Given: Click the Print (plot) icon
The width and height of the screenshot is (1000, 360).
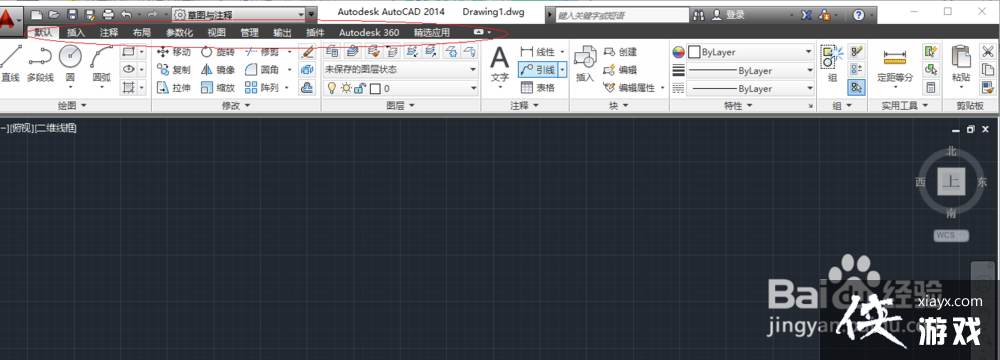Looking at the screenshot, I should [x=108, y=14].
